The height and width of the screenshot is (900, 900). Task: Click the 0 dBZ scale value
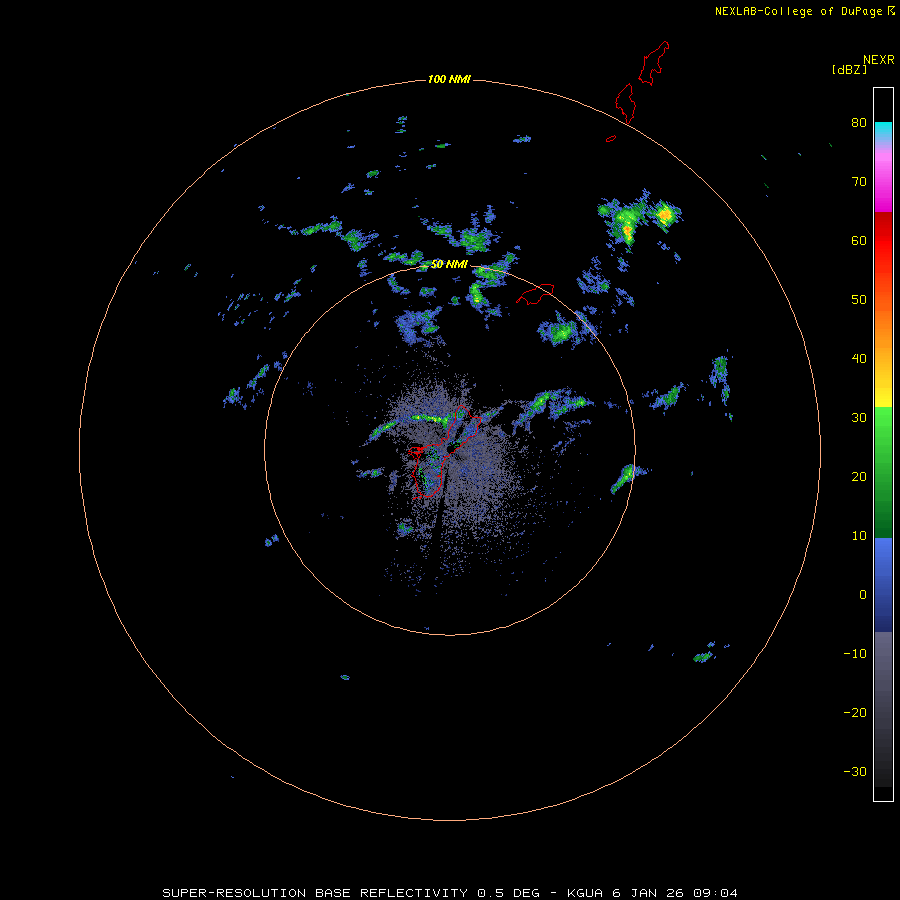[x=863, y=595]
